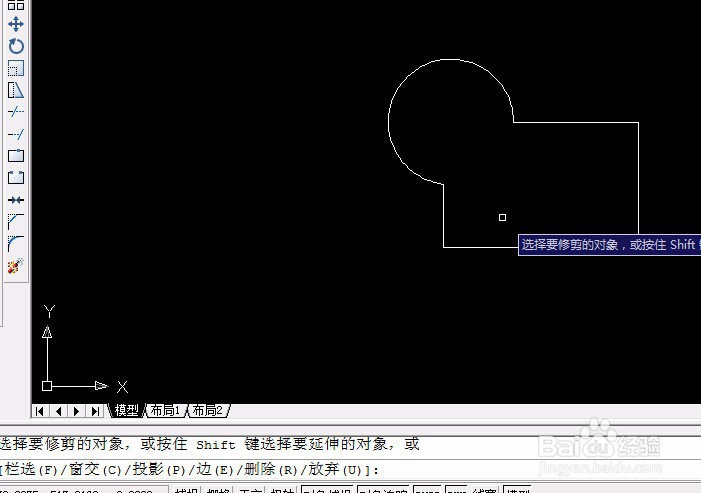The image size is (701, 493).
Task: Toggle 对象追踪 in status bar
Action: coord(384,490)
